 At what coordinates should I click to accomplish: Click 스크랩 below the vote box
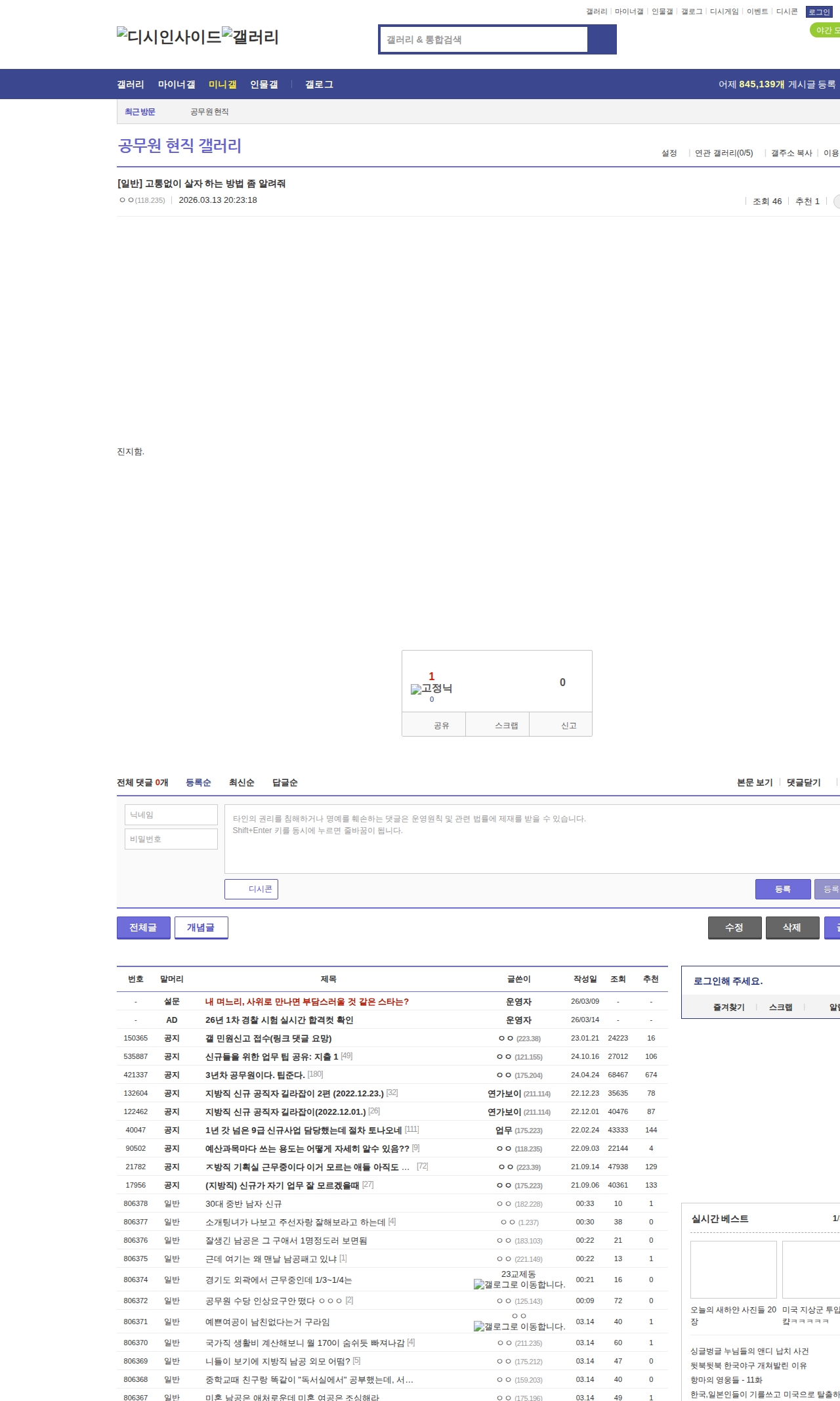pos(506,725)
